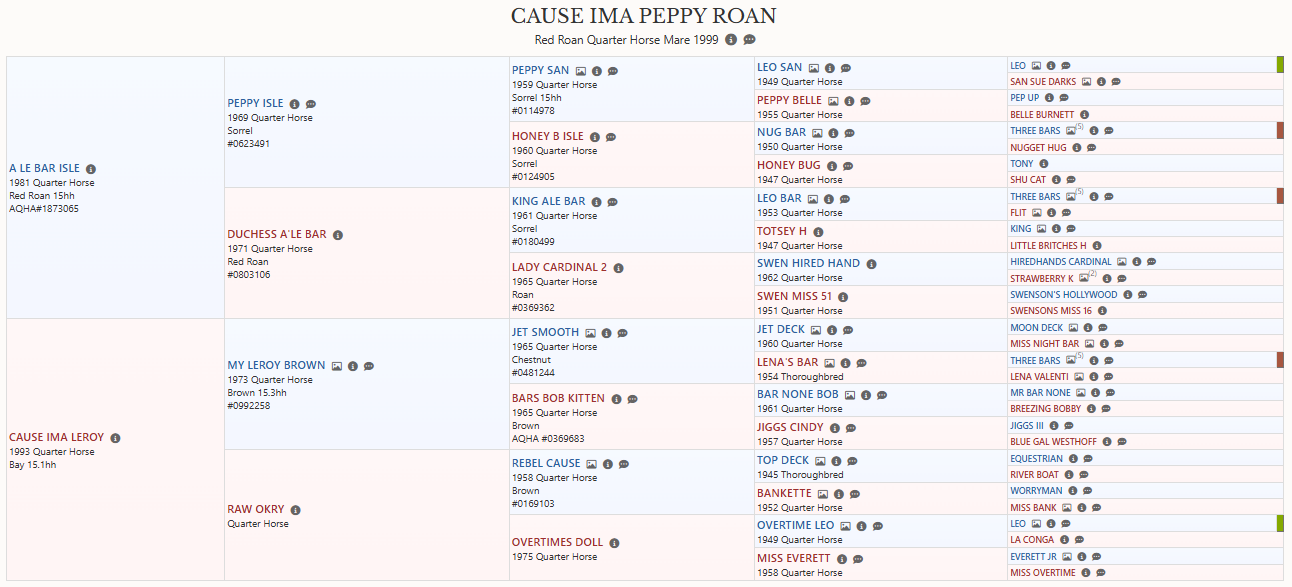The image size is (1292, 587).
Task: Click the info icon next to CAUSE IMA LEROY
Action: pos(115,438)
